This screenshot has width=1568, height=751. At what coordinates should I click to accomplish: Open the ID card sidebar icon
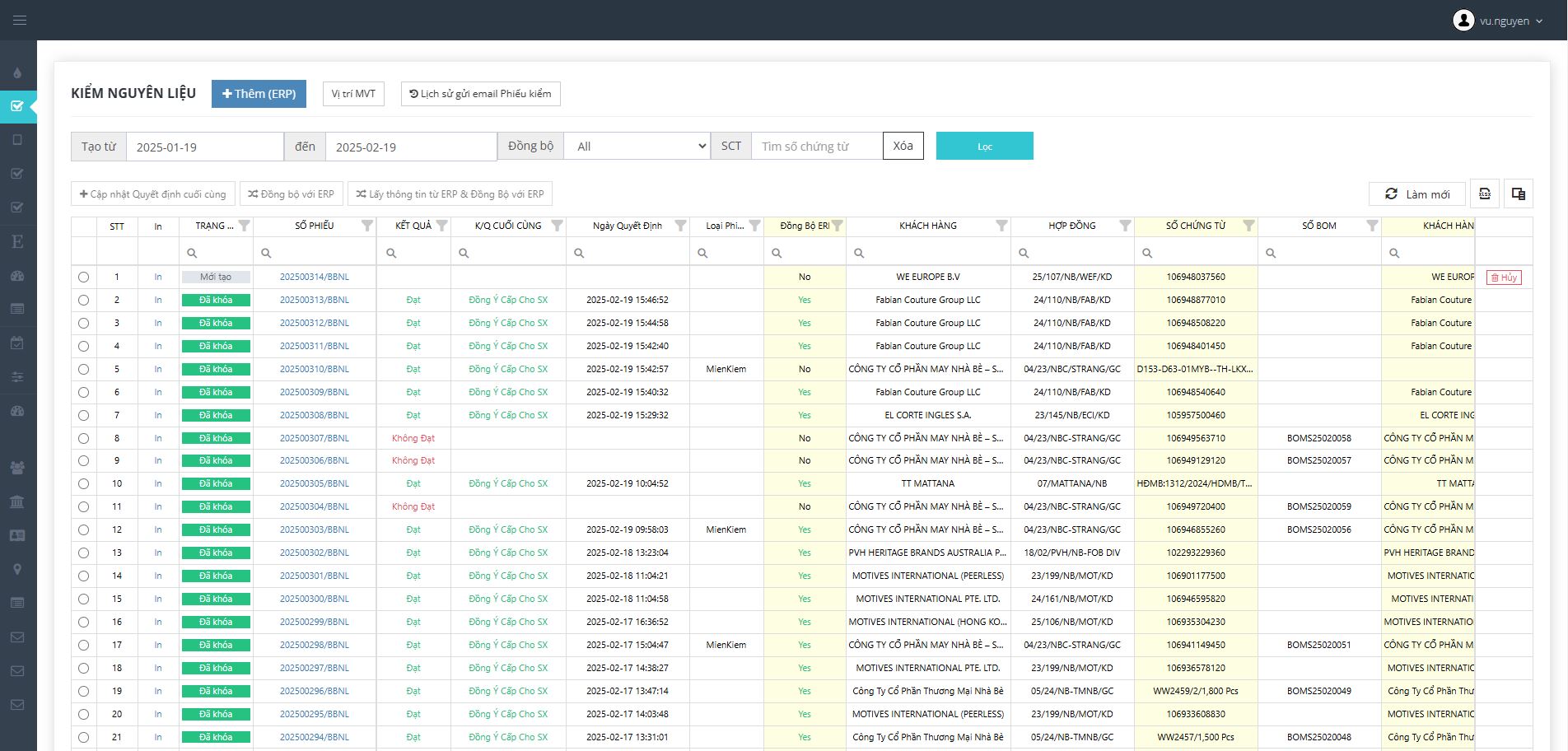click(x=17, y=535)
